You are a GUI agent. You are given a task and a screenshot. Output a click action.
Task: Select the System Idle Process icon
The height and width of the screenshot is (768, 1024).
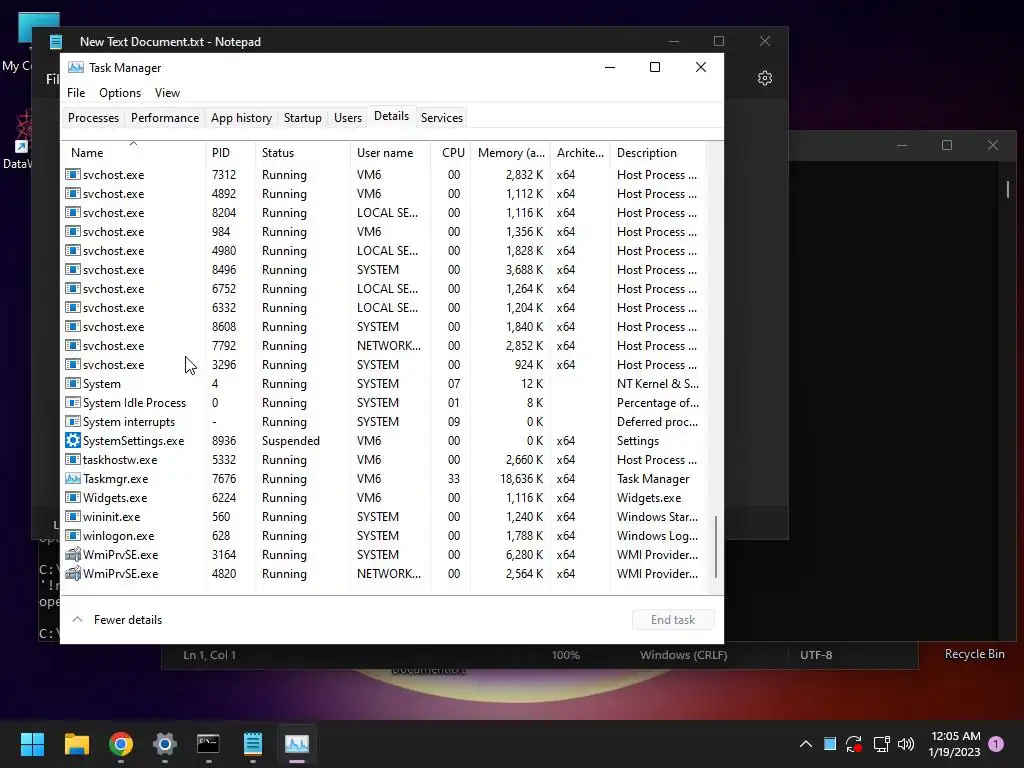pyautogui.click(x=73, y=403)
